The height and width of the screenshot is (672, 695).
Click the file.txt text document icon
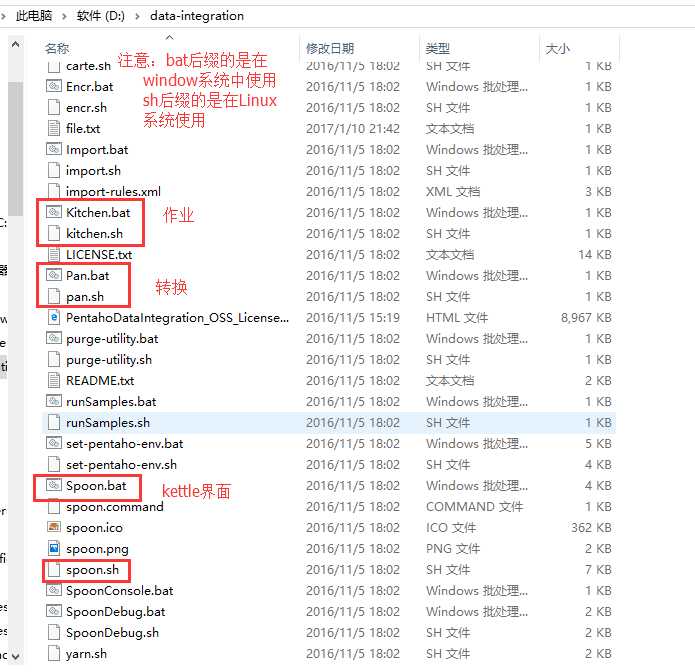point(54,128)
